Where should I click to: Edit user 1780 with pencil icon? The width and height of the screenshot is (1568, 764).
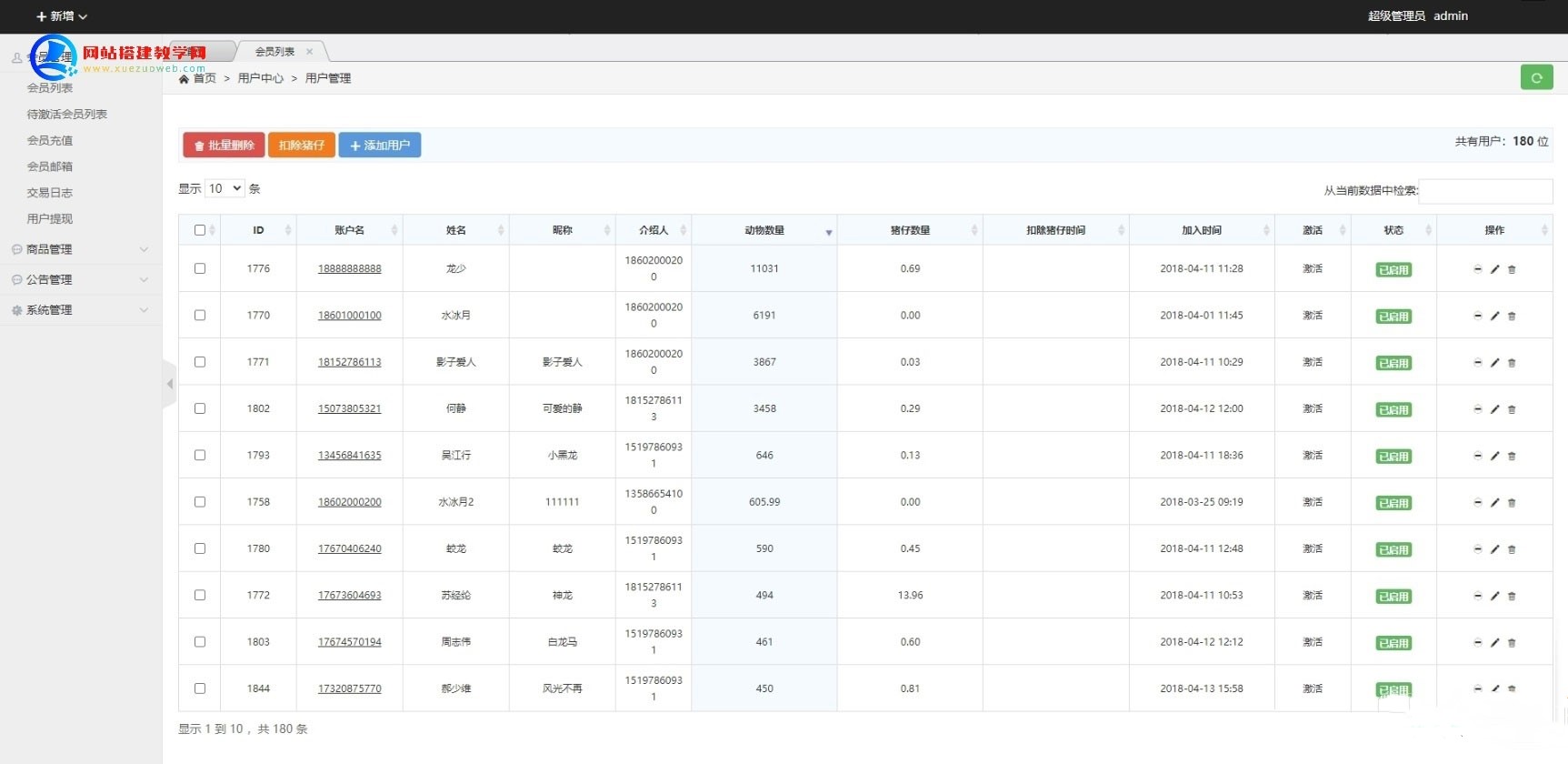[1494, 549]
